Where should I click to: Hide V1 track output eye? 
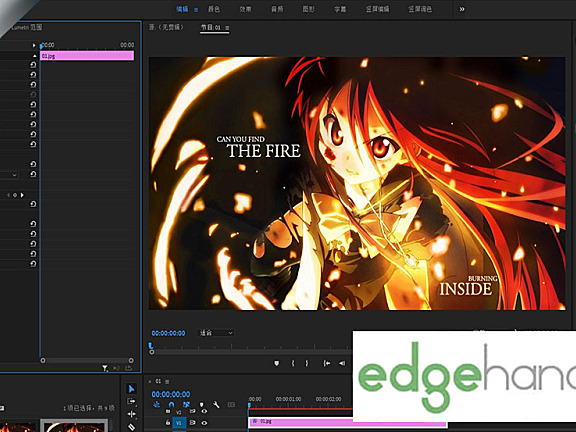pyautogui.click(x=204, y=423)
